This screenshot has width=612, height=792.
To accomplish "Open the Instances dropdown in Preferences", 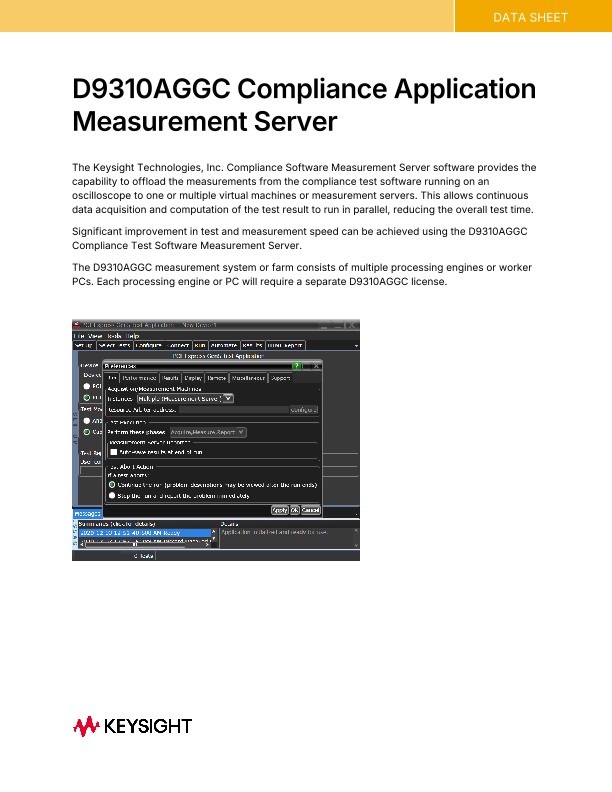I will (185, 399).
